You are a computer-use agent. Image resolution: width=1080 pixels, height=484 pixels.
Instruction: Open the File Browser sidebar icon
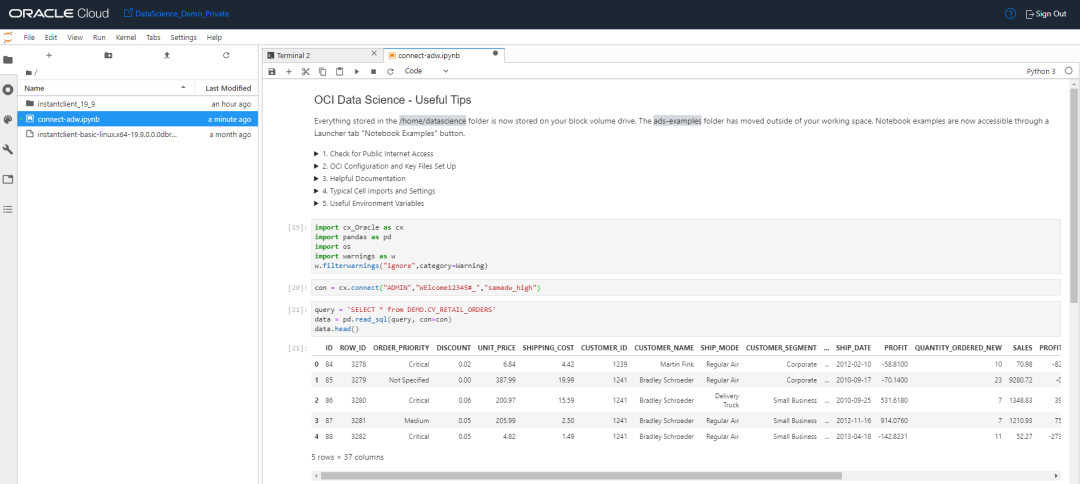pyautogui.click(x=8, y=60)
